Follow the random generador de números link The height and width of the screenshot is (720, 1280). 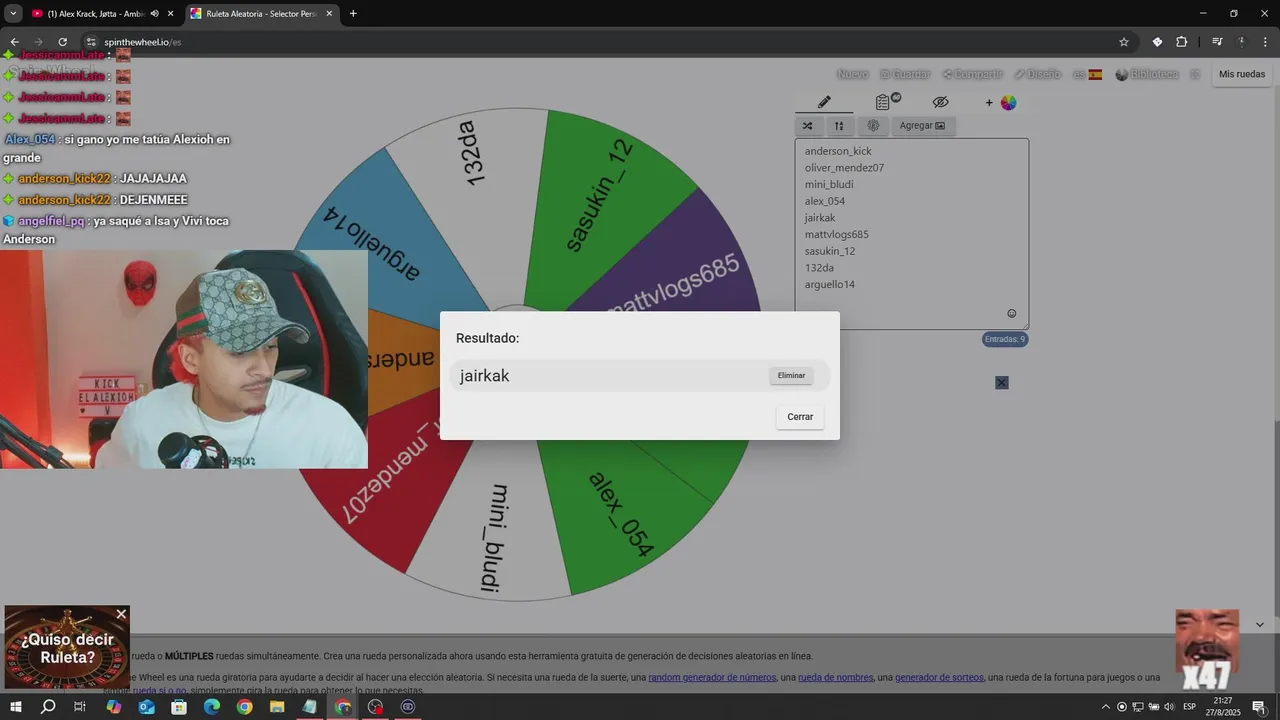tap(712, 677)
